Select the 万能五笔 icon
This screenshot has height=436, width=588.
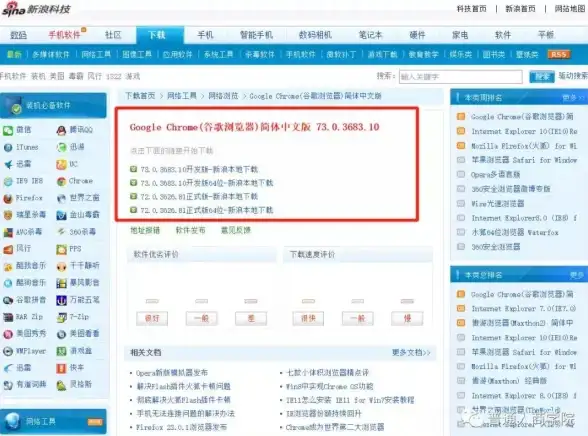coord(61,300)
